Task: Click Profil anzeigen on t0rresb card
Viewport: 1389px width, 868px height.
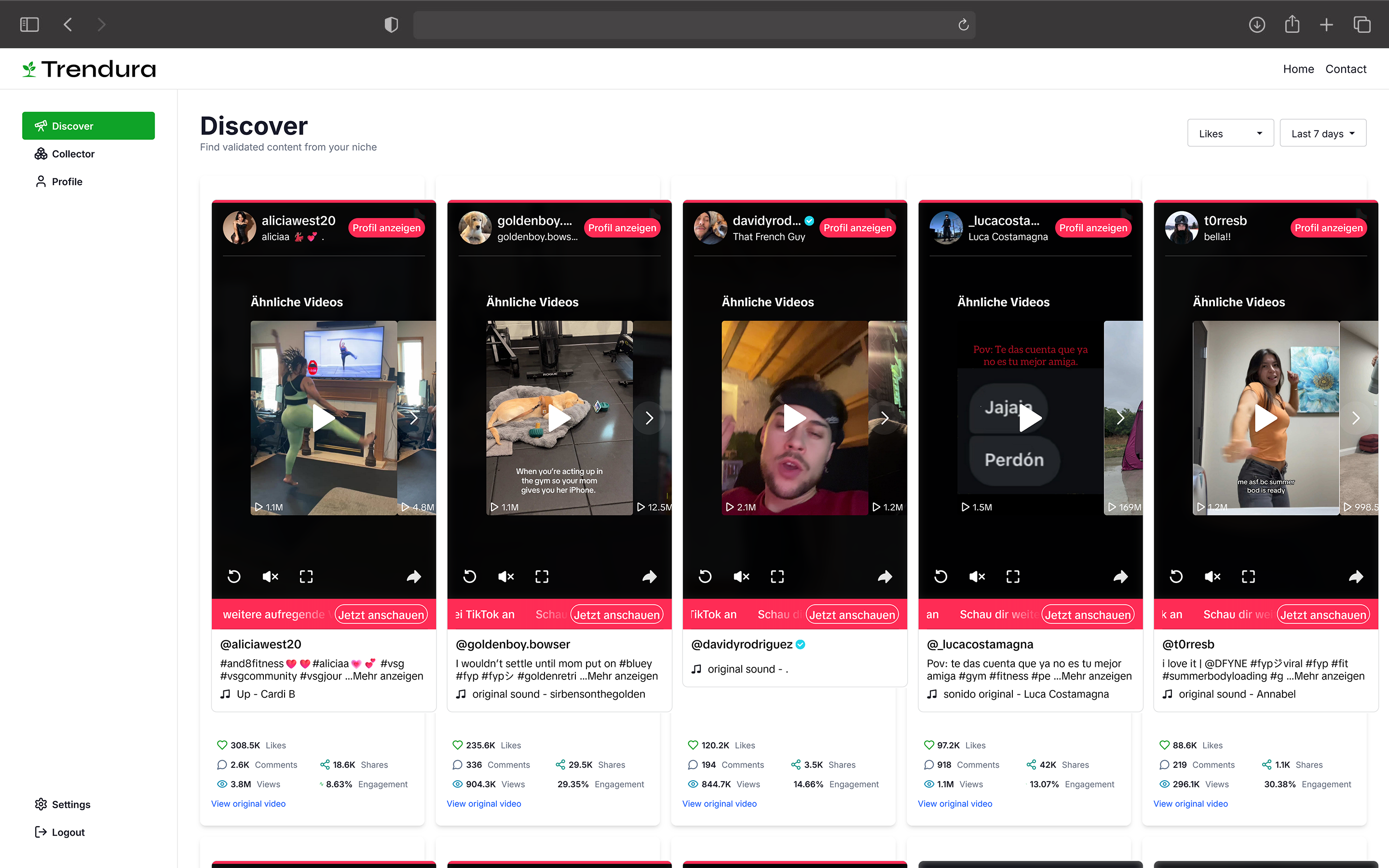Action: point(1328,228)
